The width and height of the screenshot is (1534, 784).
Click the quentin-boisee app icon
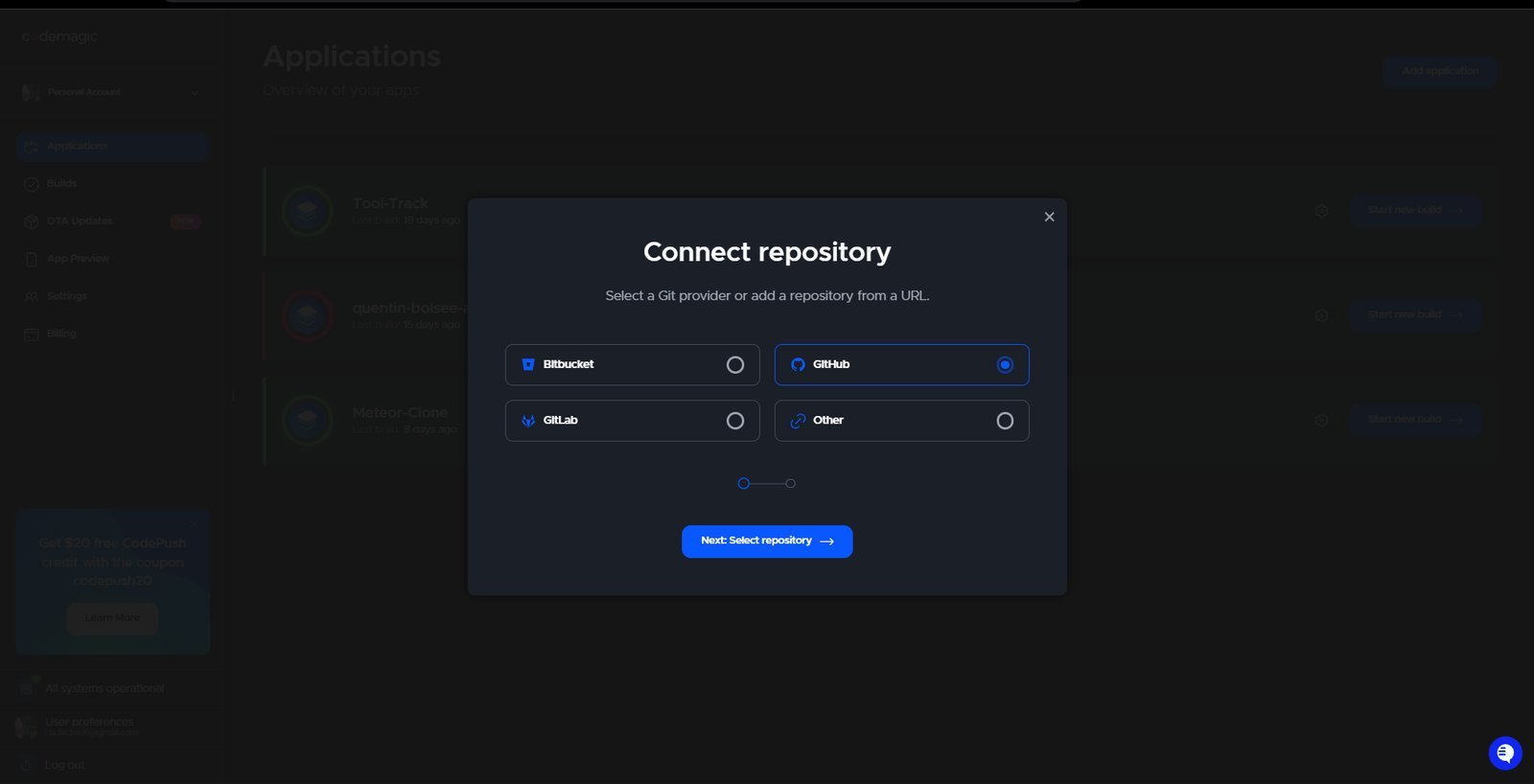click(x=308, y=315)
